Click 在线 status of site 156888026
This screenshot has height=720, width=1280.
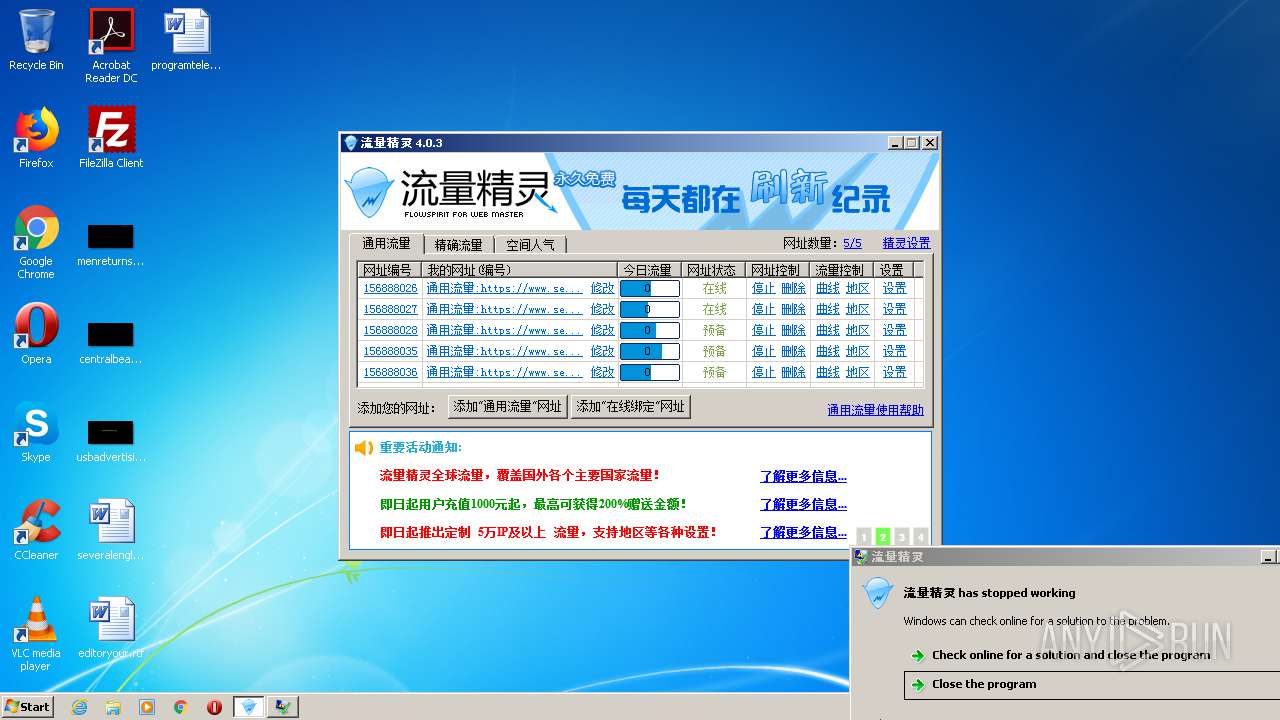[714, 288]
